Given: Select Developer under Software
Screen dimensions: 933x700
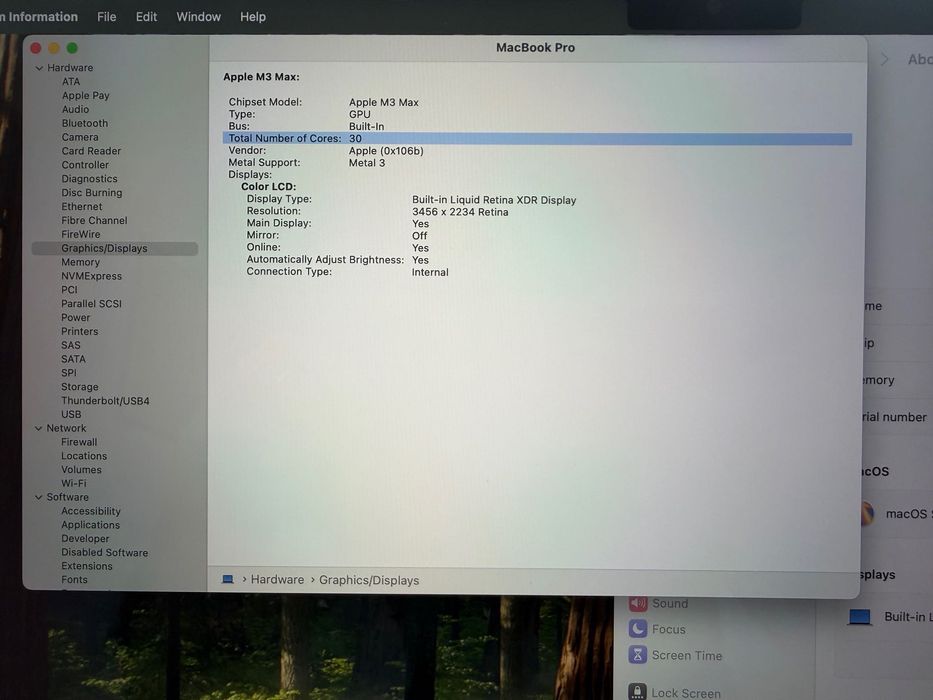Looking at the screenshot, I should (x=85, y=539).
